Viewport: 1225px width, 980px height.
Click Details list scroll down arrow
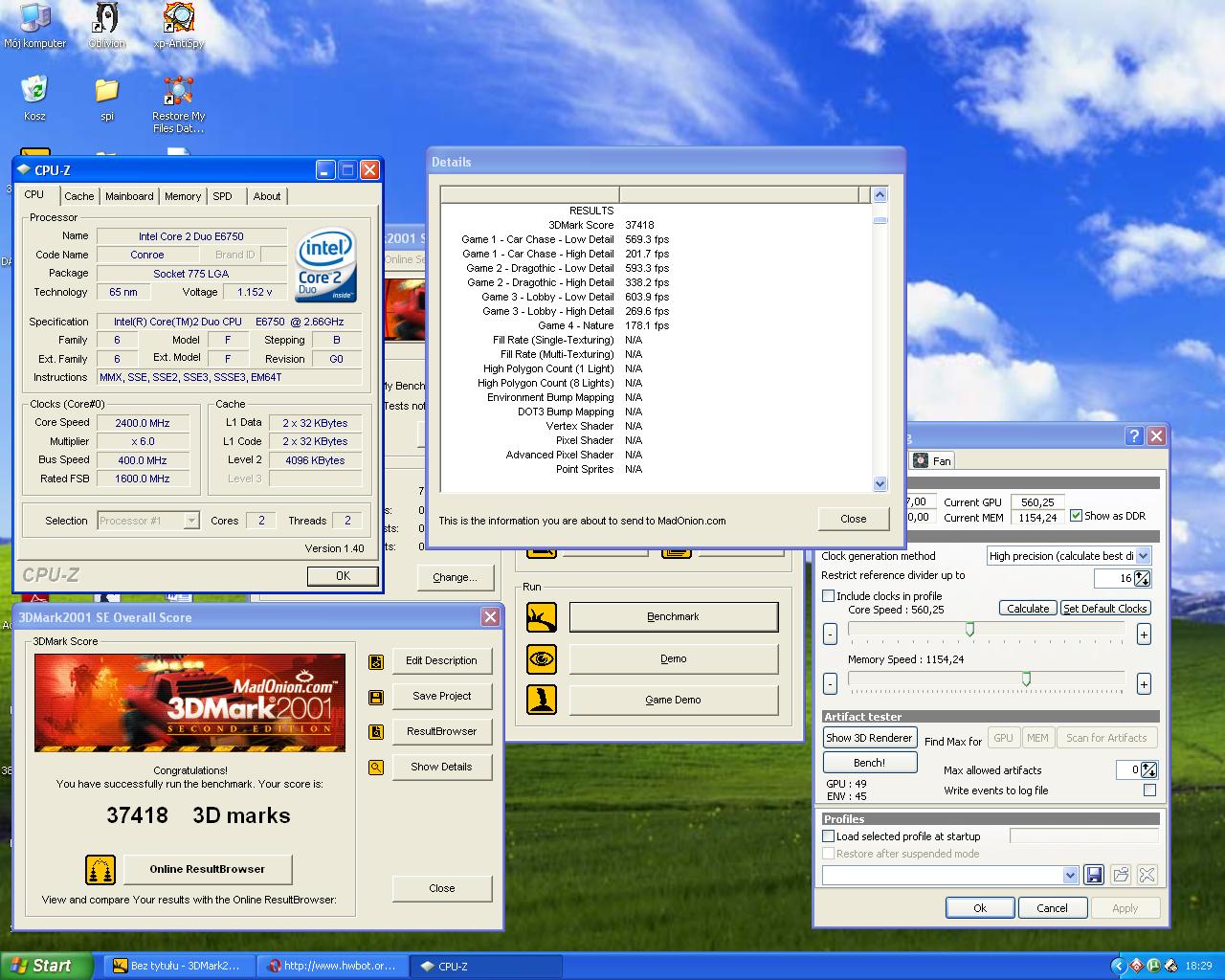(x=880, y=484)
